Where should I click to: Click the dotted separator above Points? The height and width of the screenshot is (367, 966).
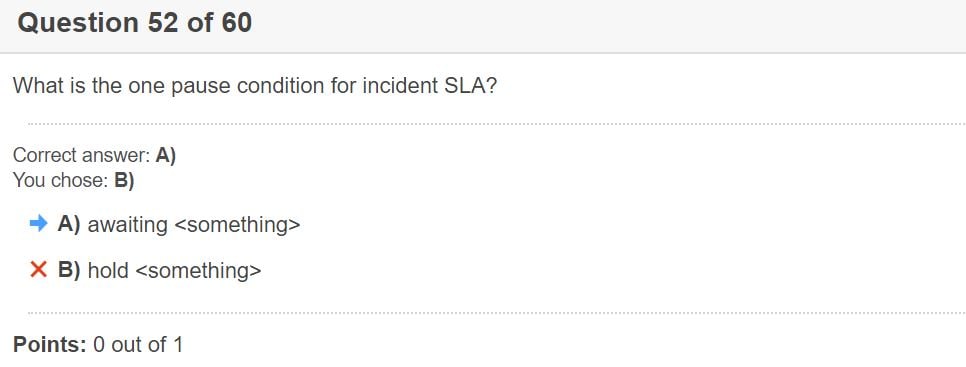click(x=497, y=313)
